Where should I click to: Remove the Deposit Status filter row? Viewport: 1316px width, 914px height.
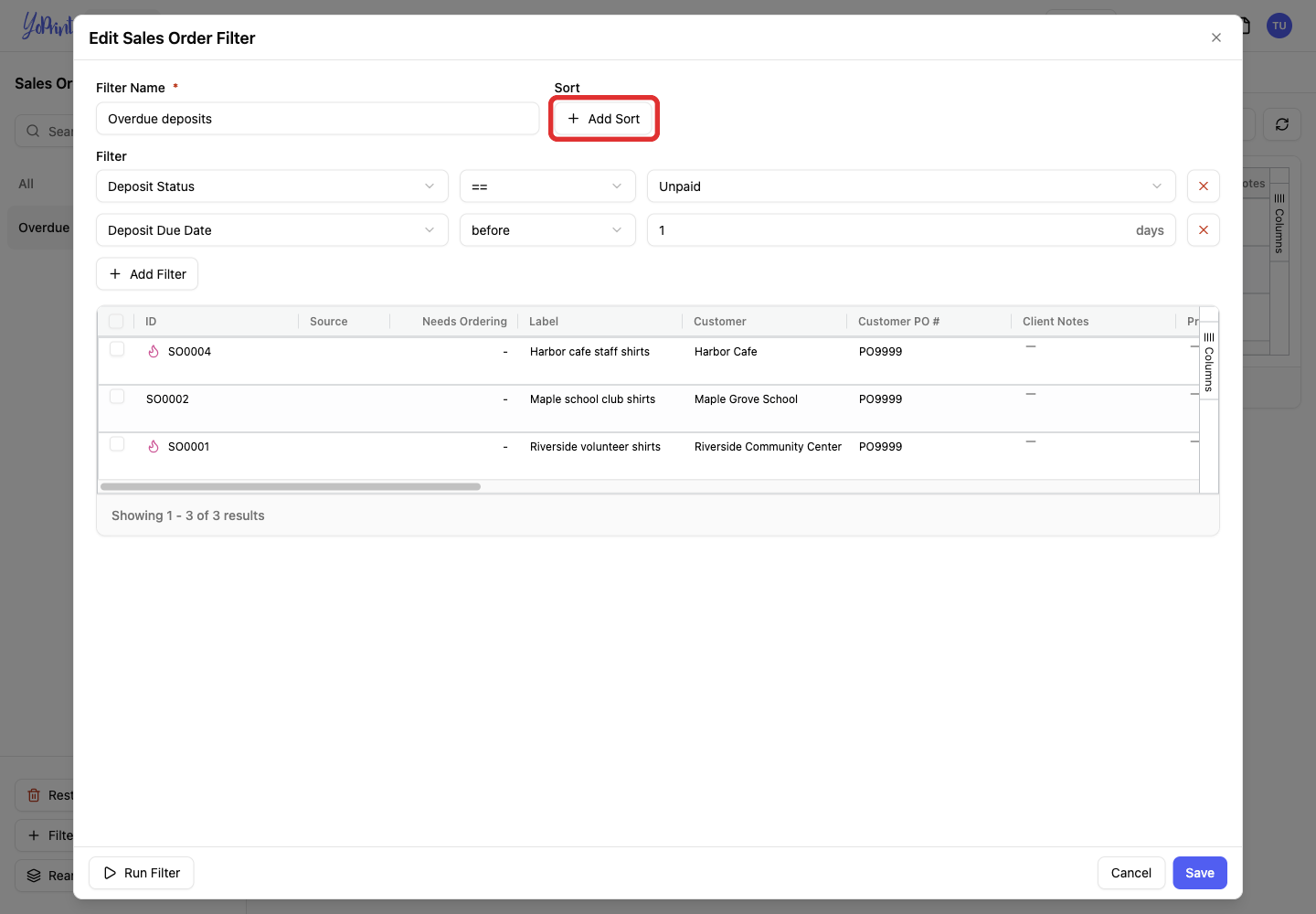tap(1203, 186)
